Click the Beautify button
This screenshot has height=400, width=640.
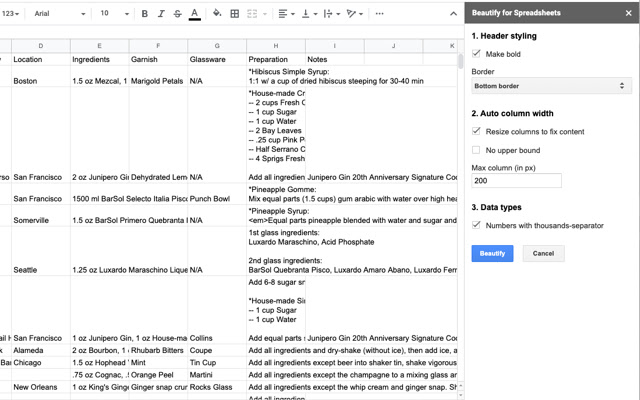pyautogui.click(x=492, y=253)
